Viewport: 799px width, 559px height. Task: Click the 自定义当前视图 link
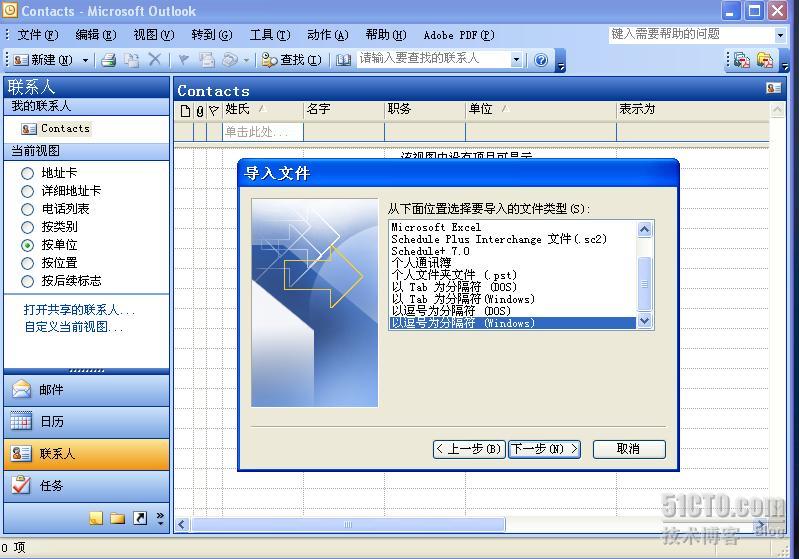click(74, 327)
